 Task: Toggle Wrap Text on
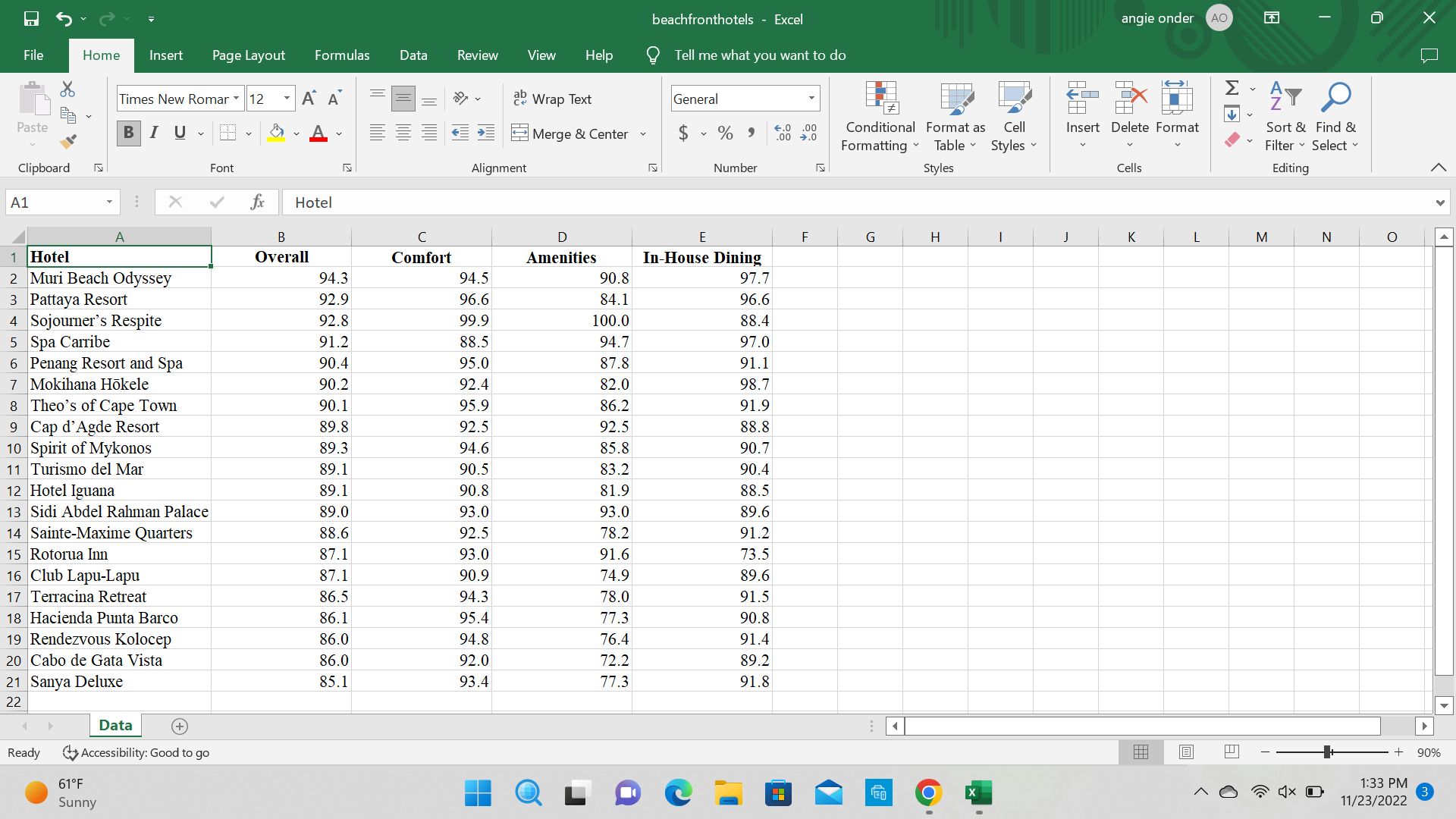tap(553, 99)
